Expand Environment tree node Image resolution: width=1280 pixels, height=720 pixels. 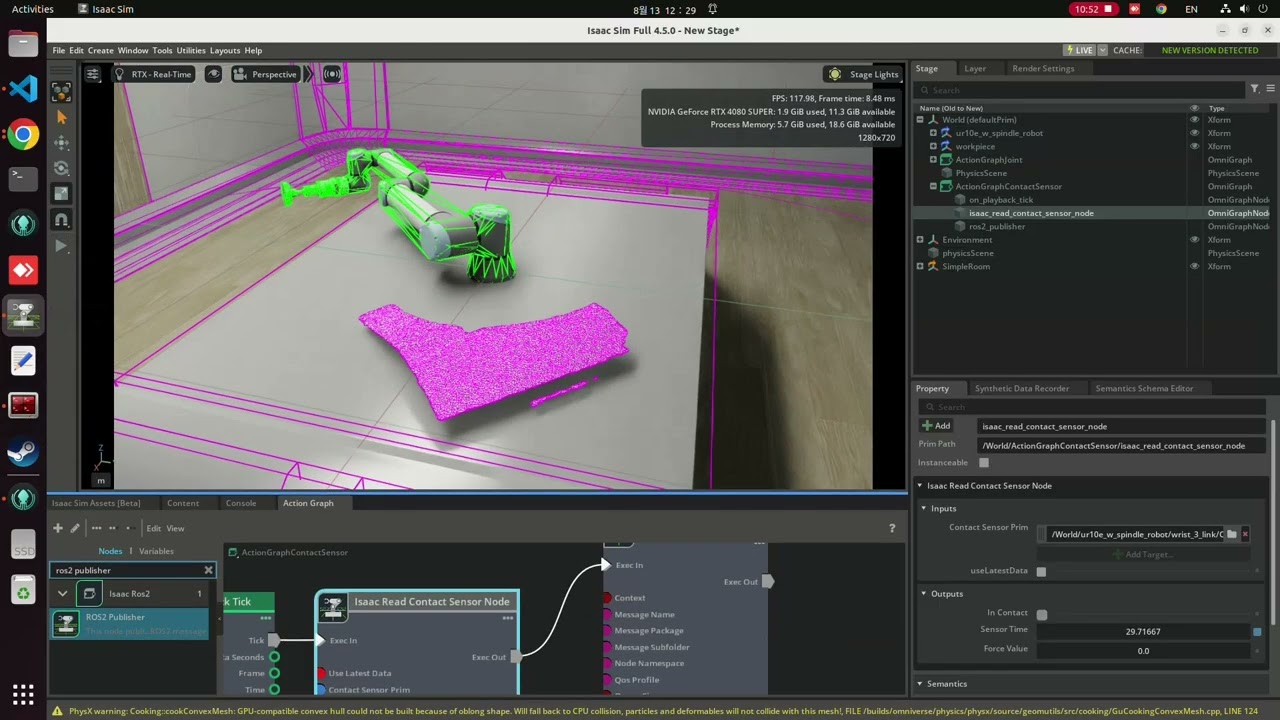(920, 240)
